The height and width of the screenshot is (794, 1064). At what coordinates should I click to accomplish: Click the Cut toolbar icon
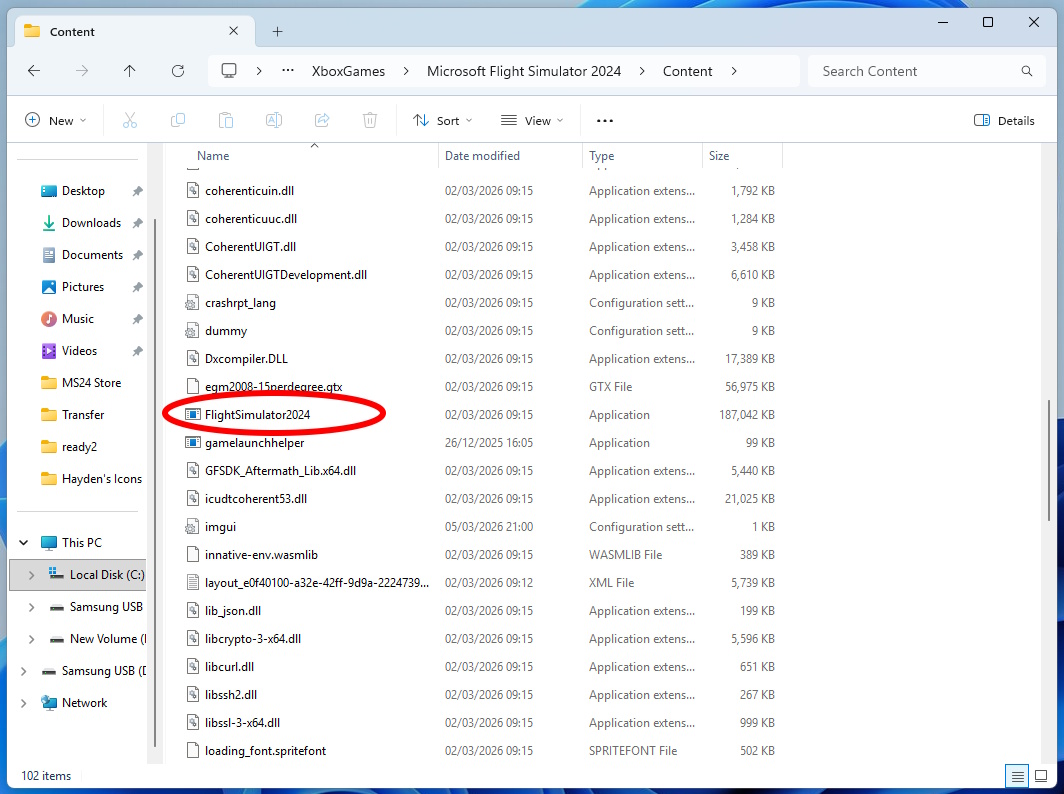point(130,121)
